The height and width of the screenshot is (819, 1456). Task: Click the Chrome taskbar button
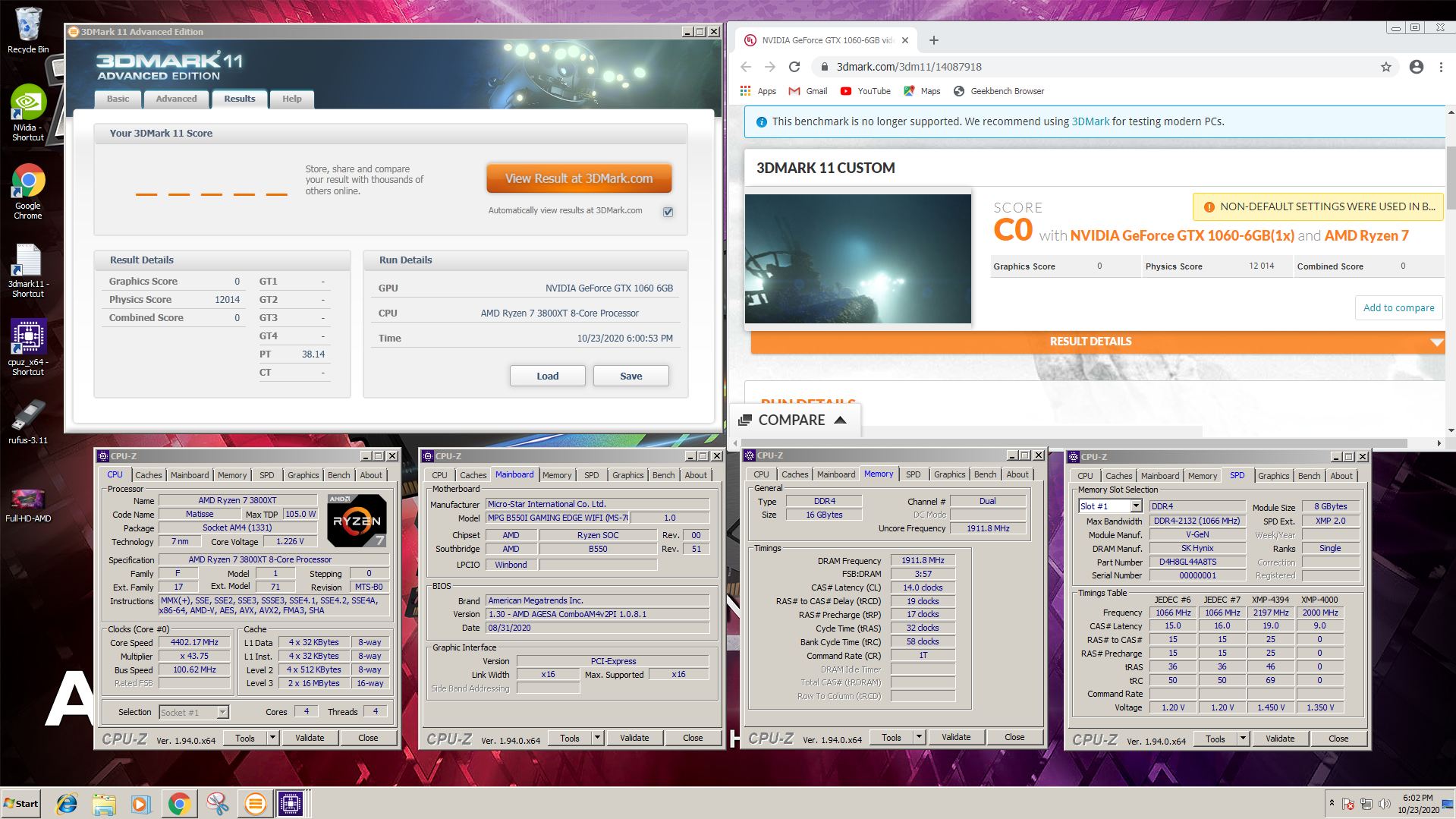tap(179, 804)
